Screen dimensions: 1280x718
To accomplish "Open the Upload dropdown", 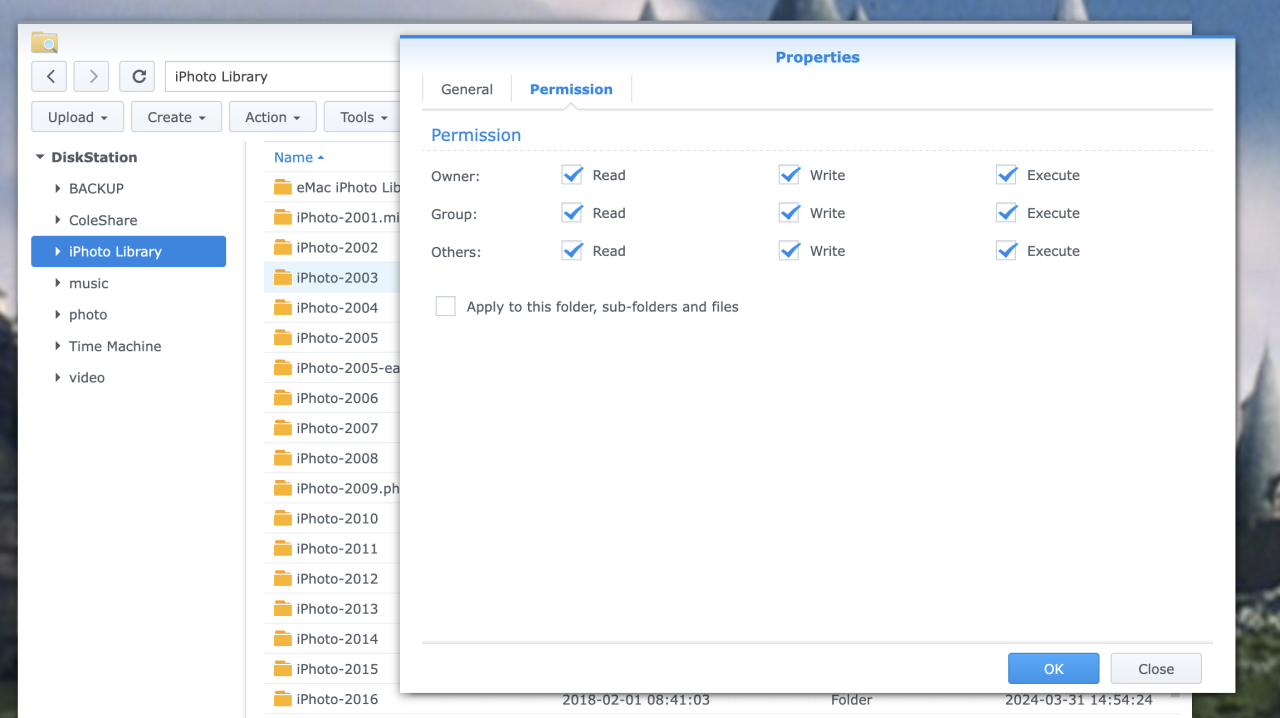I will tap(77, 117).
